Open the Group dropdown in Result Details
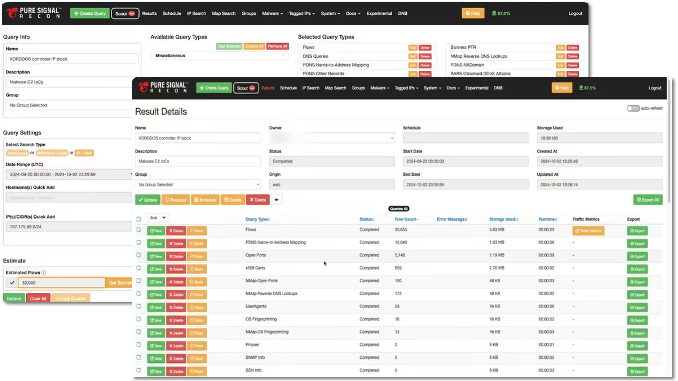Screen dimensions: 678x381 point(198,185)
